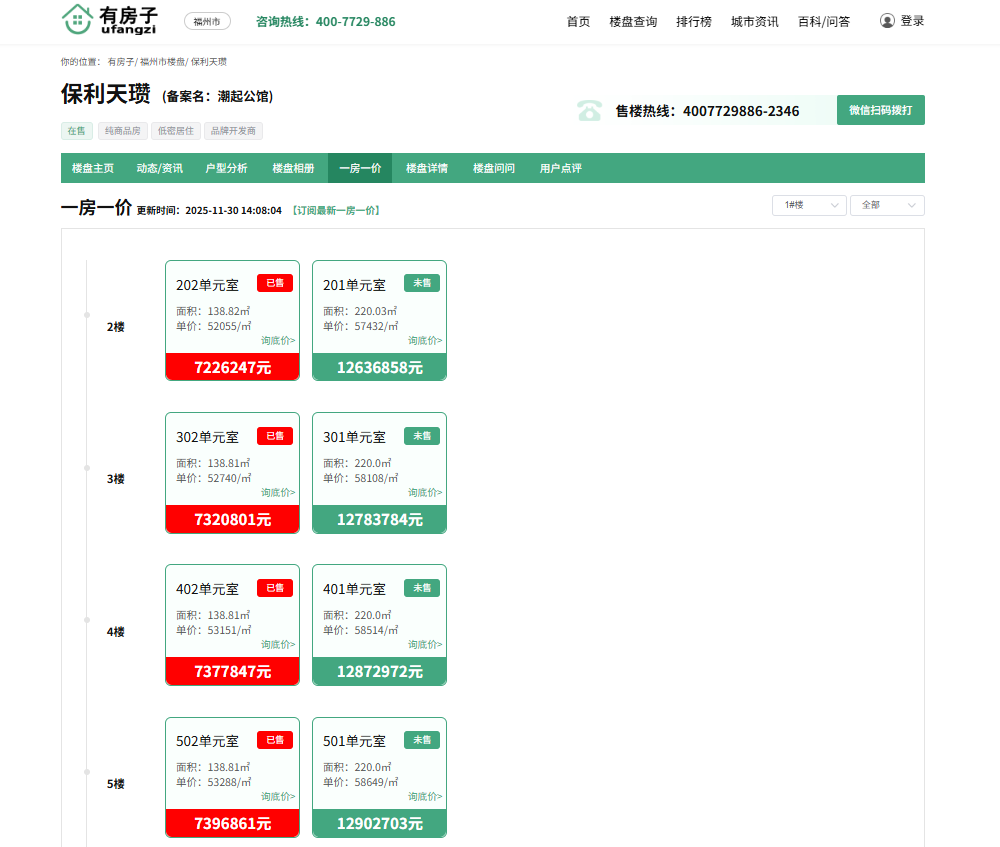Expand the 全部 status filter dropdown
This screenshot has width=1000, height=847.
tap(886, 205)
